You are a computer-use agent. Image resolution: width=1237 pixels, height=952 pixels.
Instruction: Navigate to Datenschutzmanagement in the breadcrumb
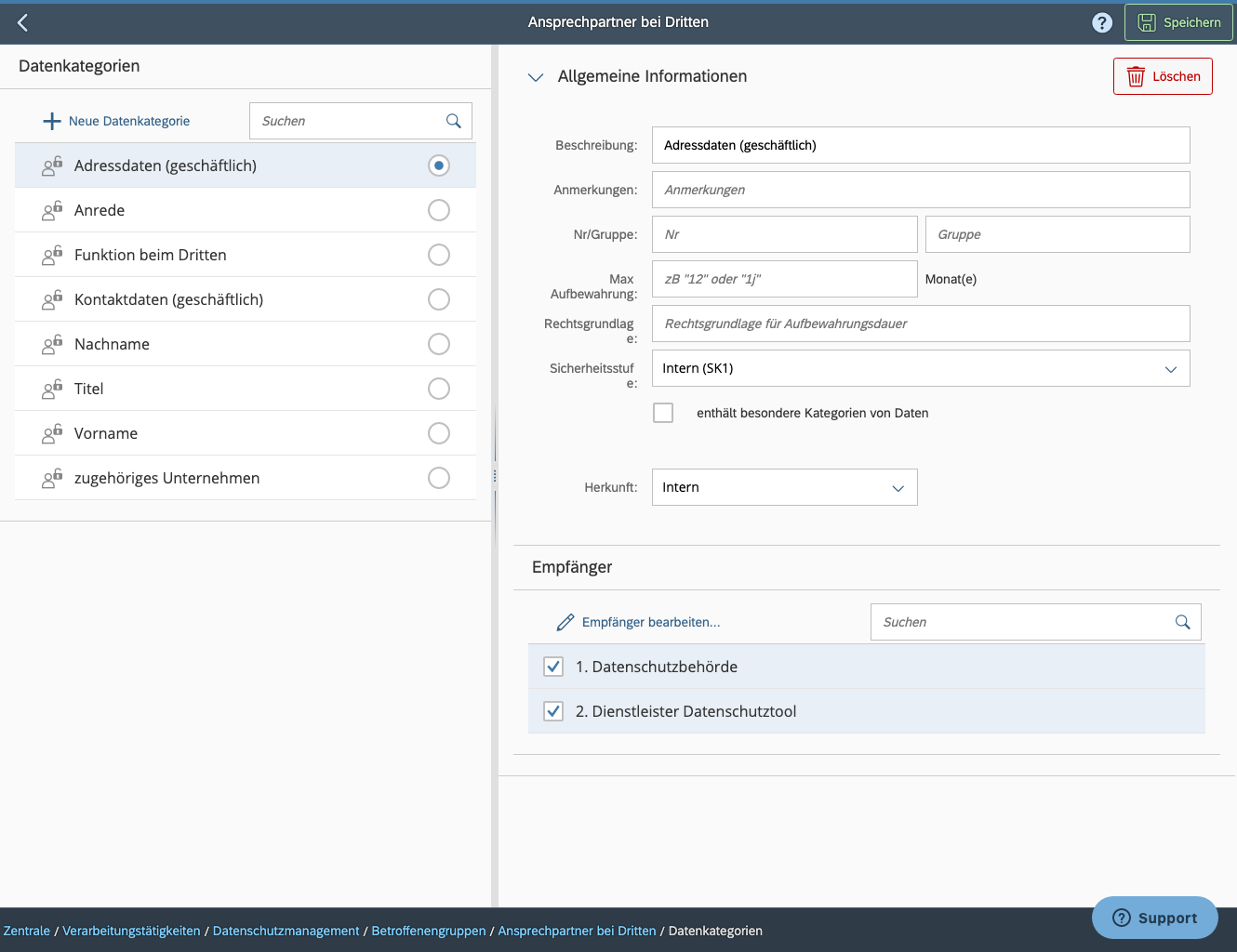286,931
